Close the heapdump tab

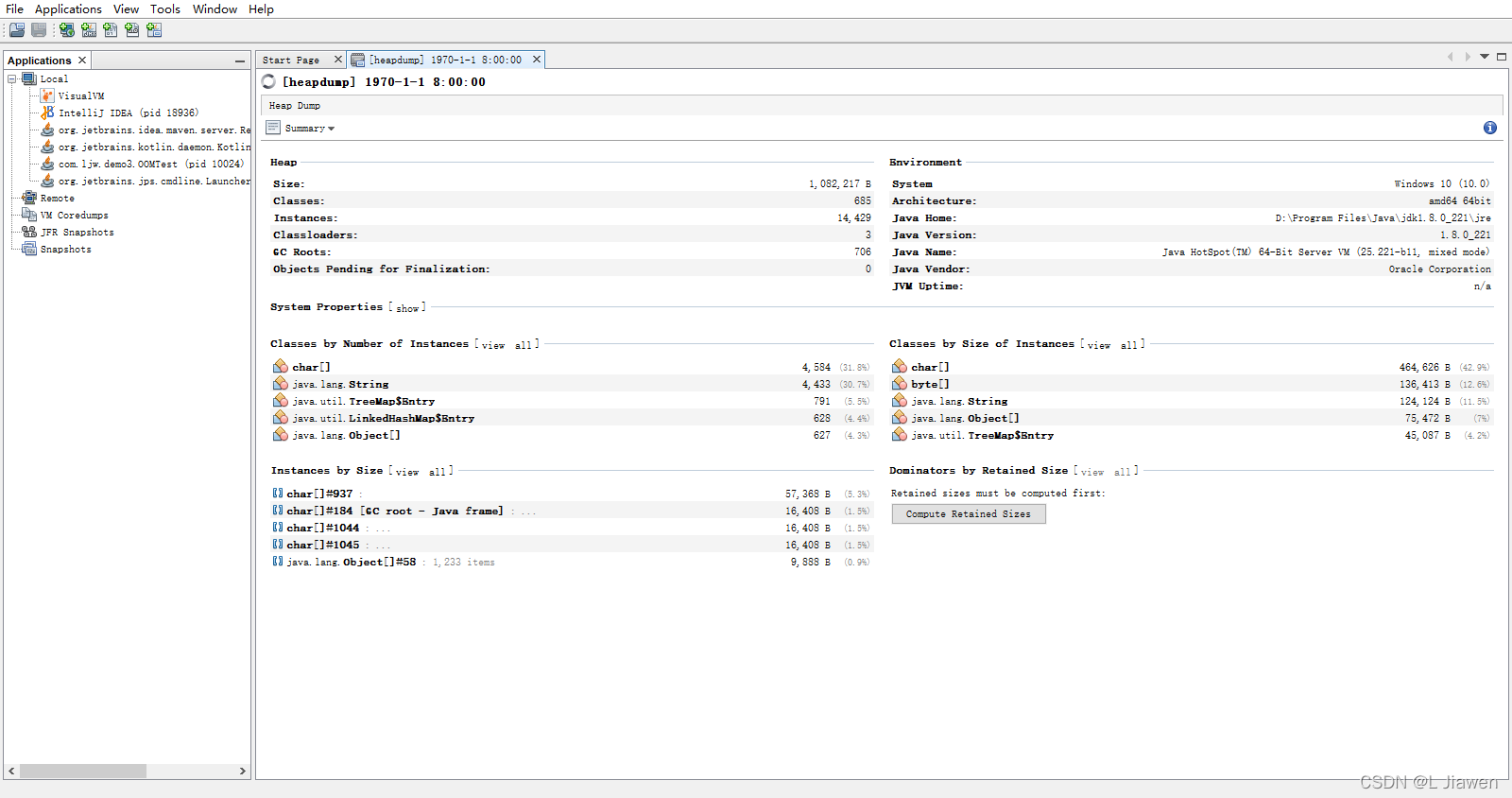pyautogui.click(x=537, y=60)
